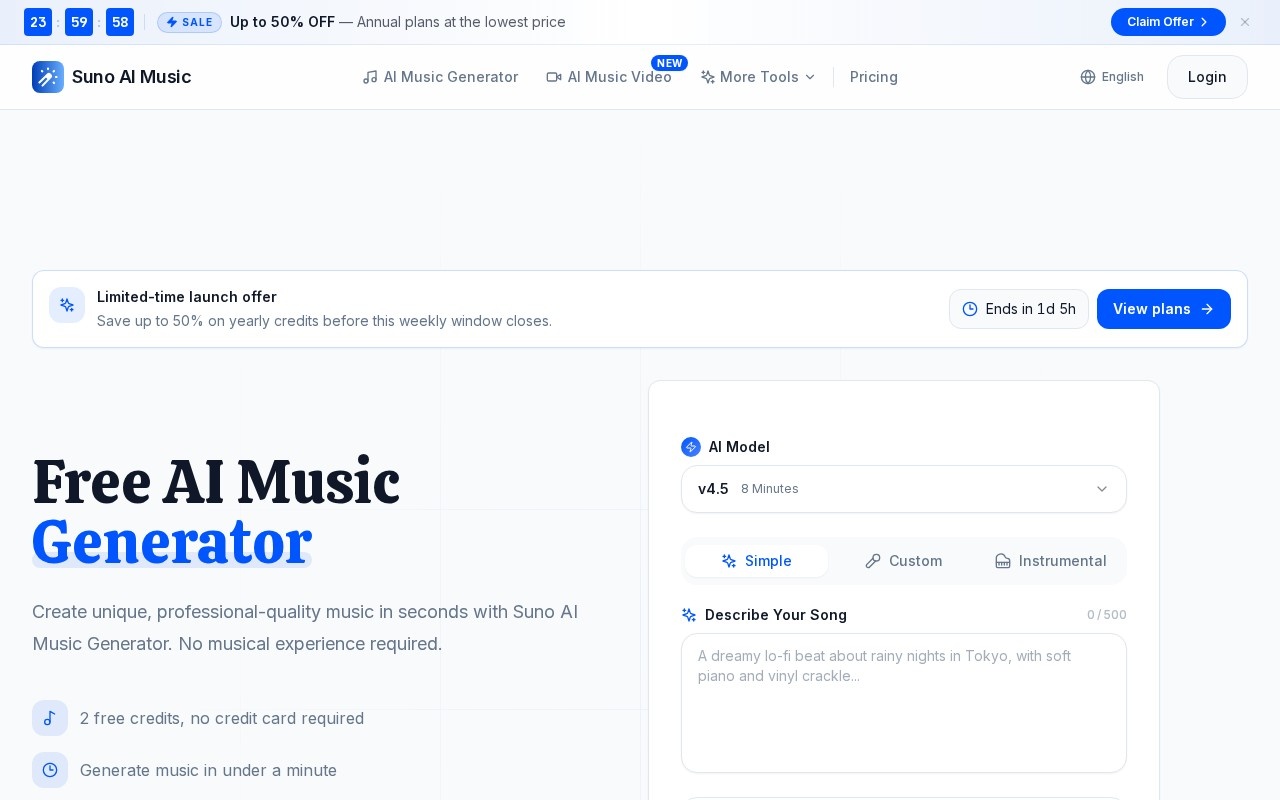The height and width of the screenshot is (800, 1280).
Task: Select the Simple mode tab
Action: [756, 561]
